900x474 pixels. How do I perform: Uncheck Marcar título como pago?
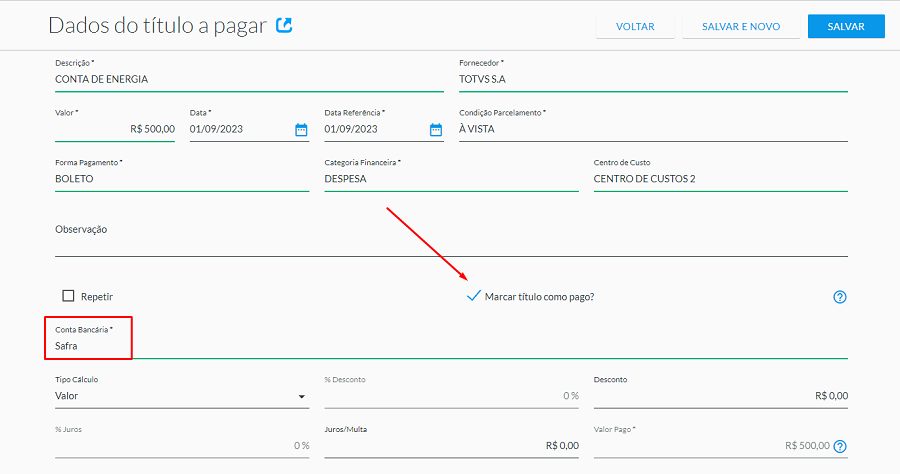click(x=474, y=296)
